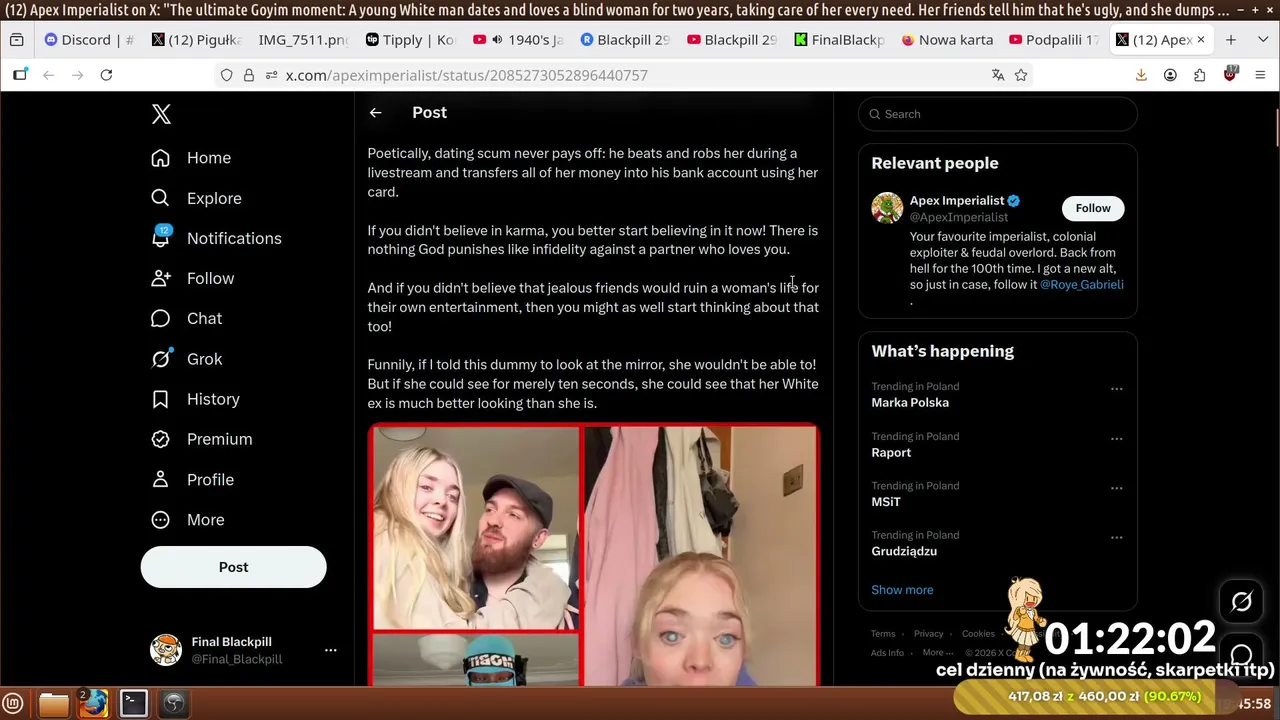Close the active Apex Imperialist tab
This screenshot has width=1280, height=720.
(1201, 40)
